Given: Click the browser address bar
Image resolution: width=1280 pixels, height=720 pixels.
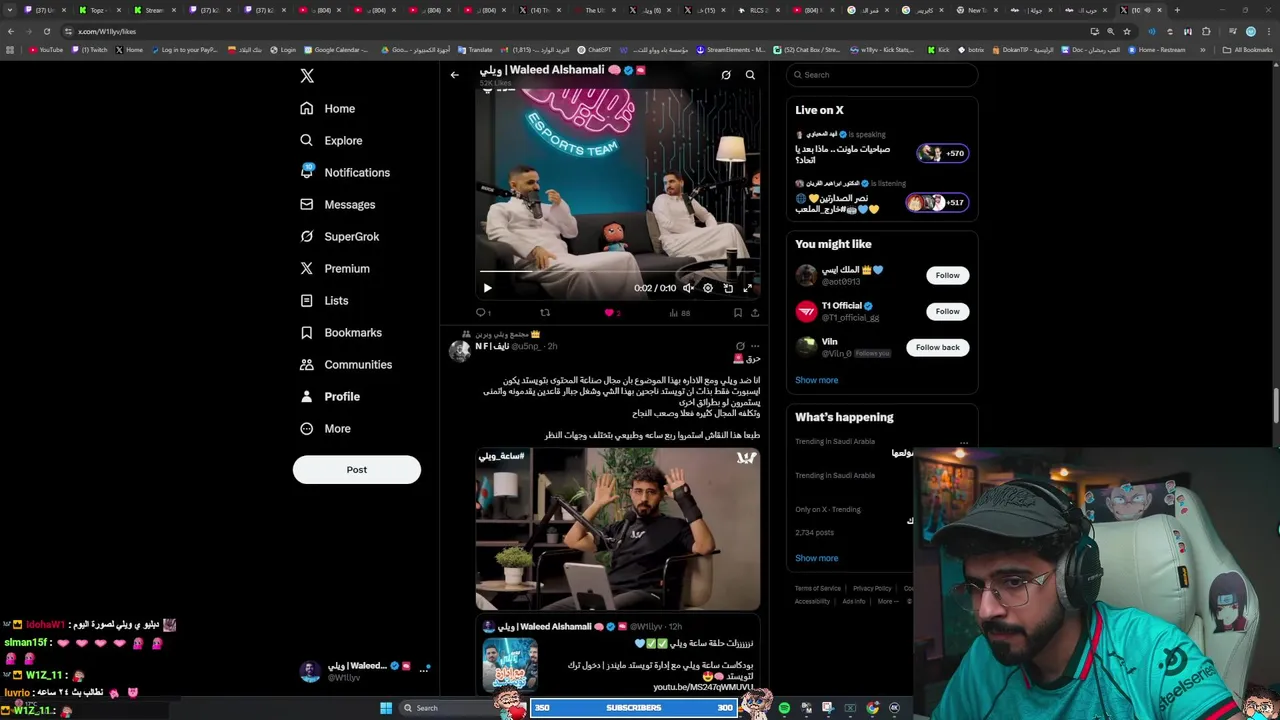Looking at the screenshot, I should (580, 31).
